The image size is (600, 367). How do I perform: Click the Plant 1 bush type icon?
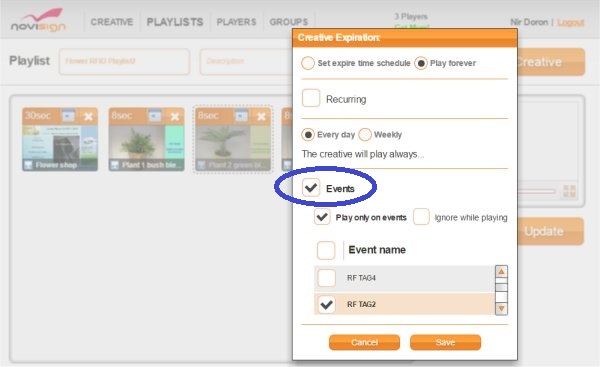(x=115, y=165)
